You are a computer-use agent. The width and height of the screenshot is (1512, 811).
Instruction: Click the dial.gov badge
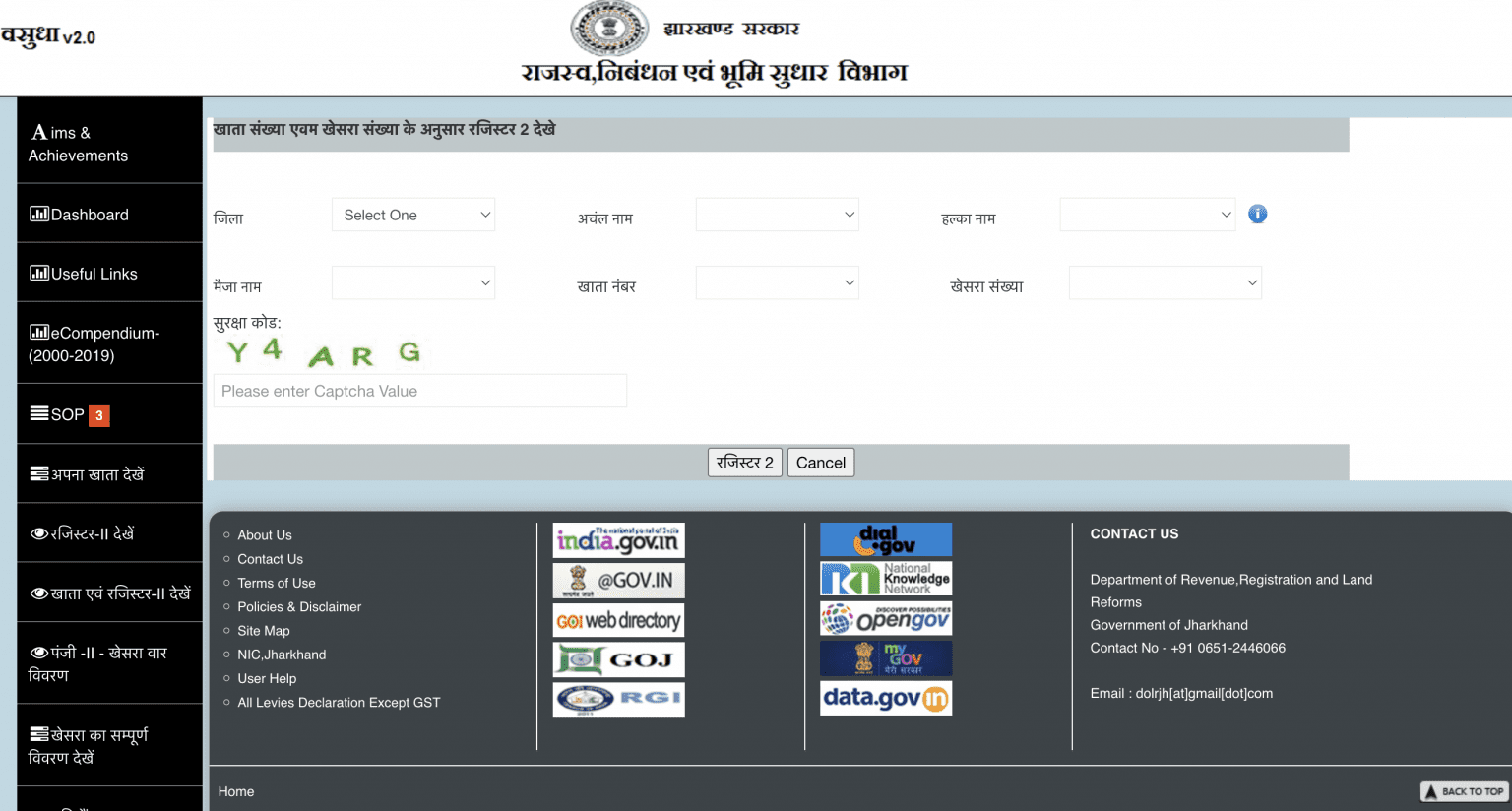point(885,539)
